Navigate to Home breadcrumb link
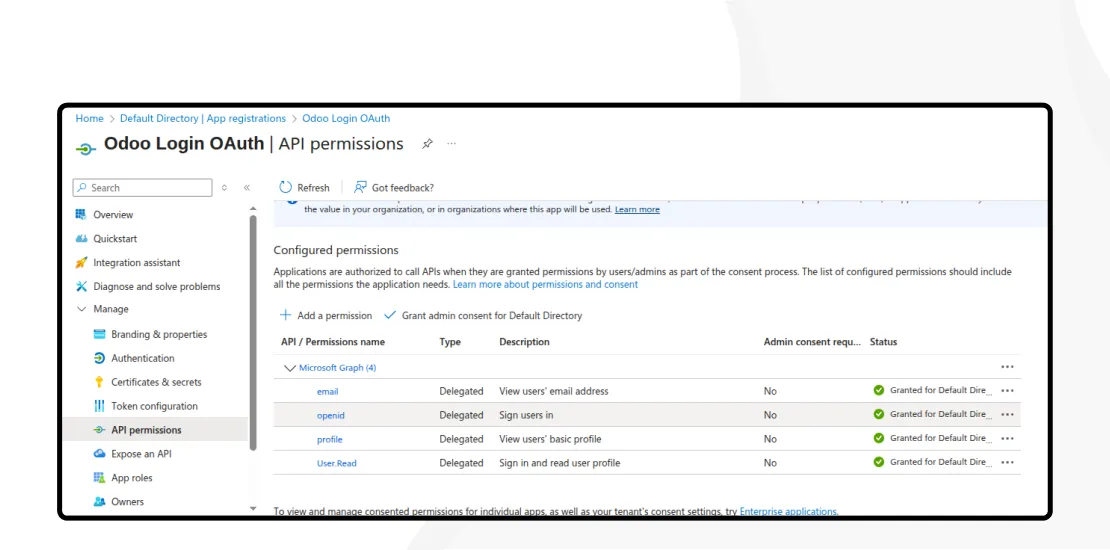Viewport: 1110px width, 550px height. point(89,119)
